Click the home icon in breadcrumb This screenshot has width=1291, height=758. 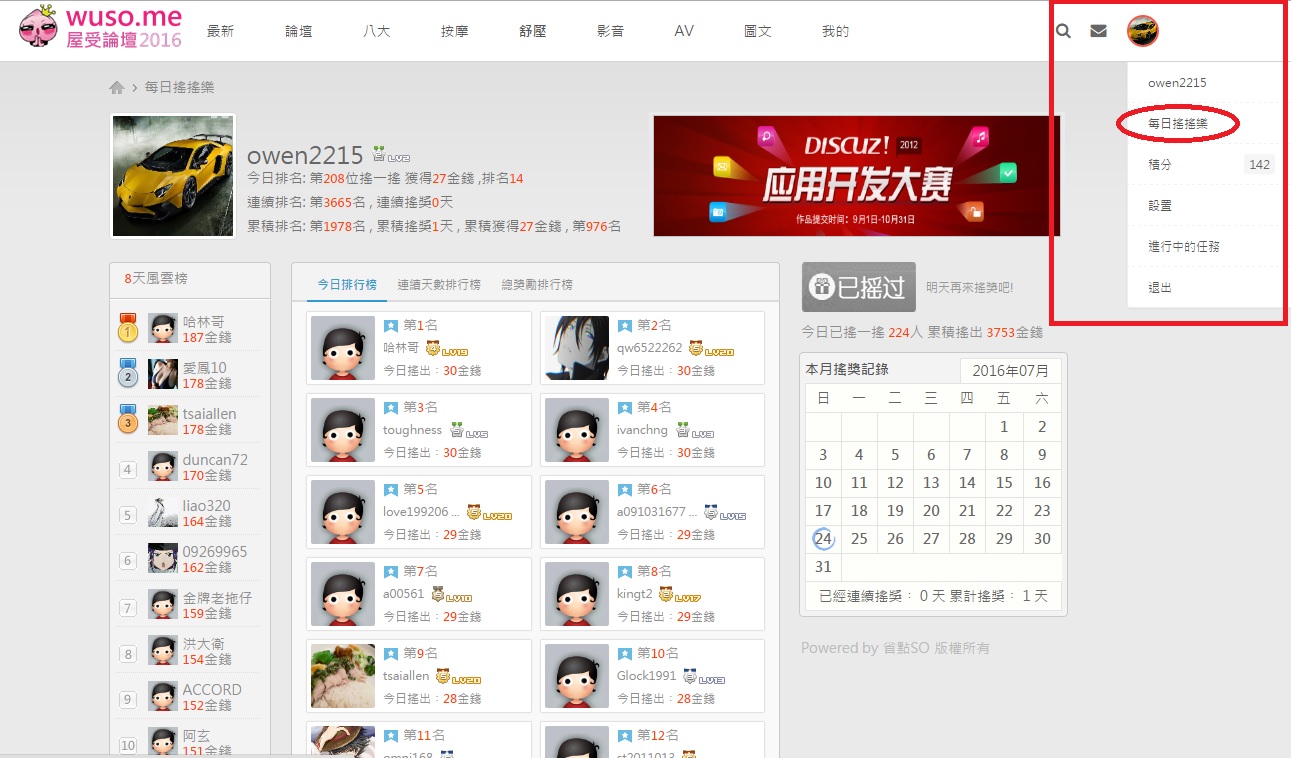(x=117, y=88)
